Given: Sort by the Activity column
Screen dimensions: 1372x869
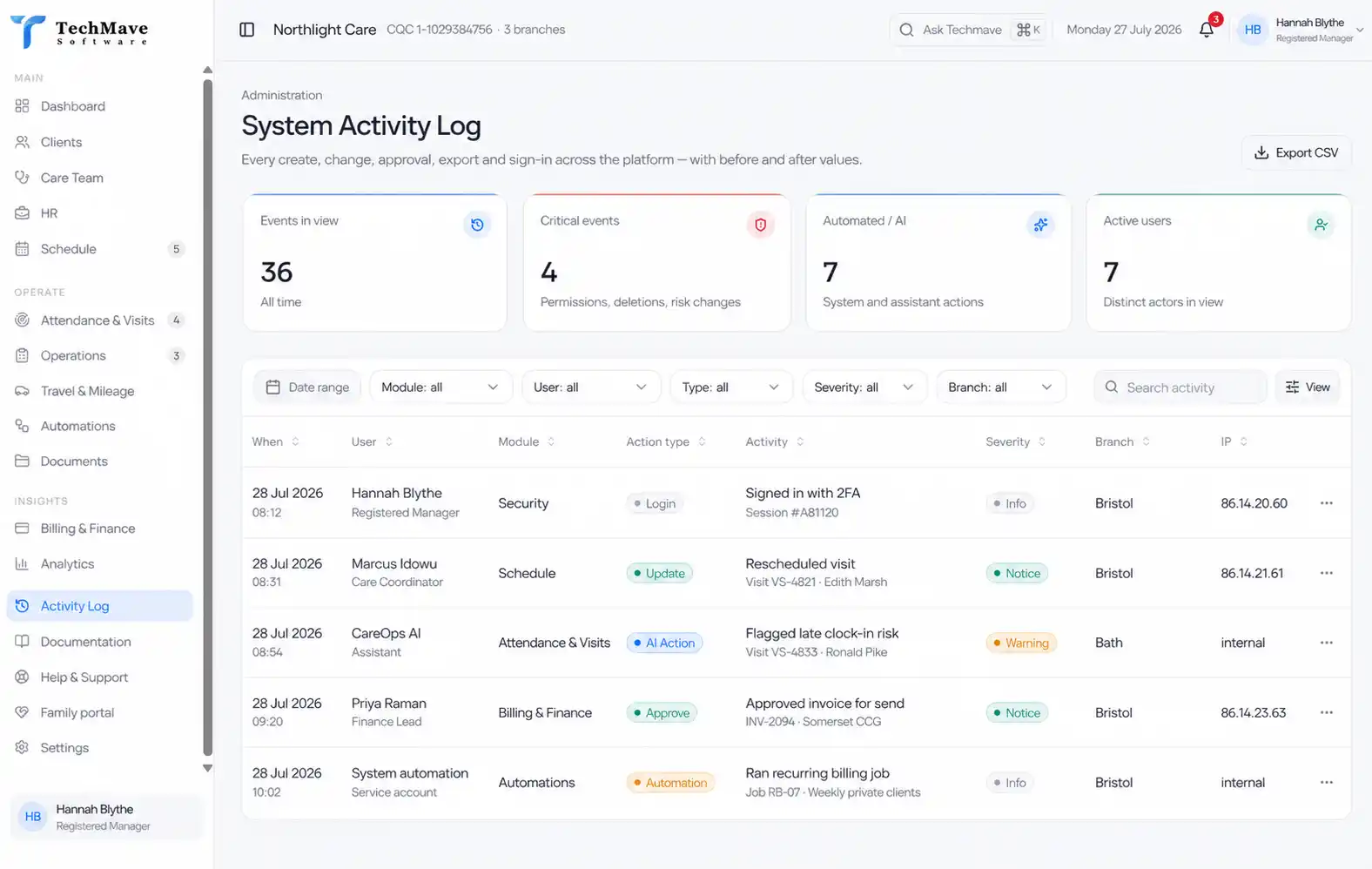Looking at the screenshot, I should (x=774, y=441).
